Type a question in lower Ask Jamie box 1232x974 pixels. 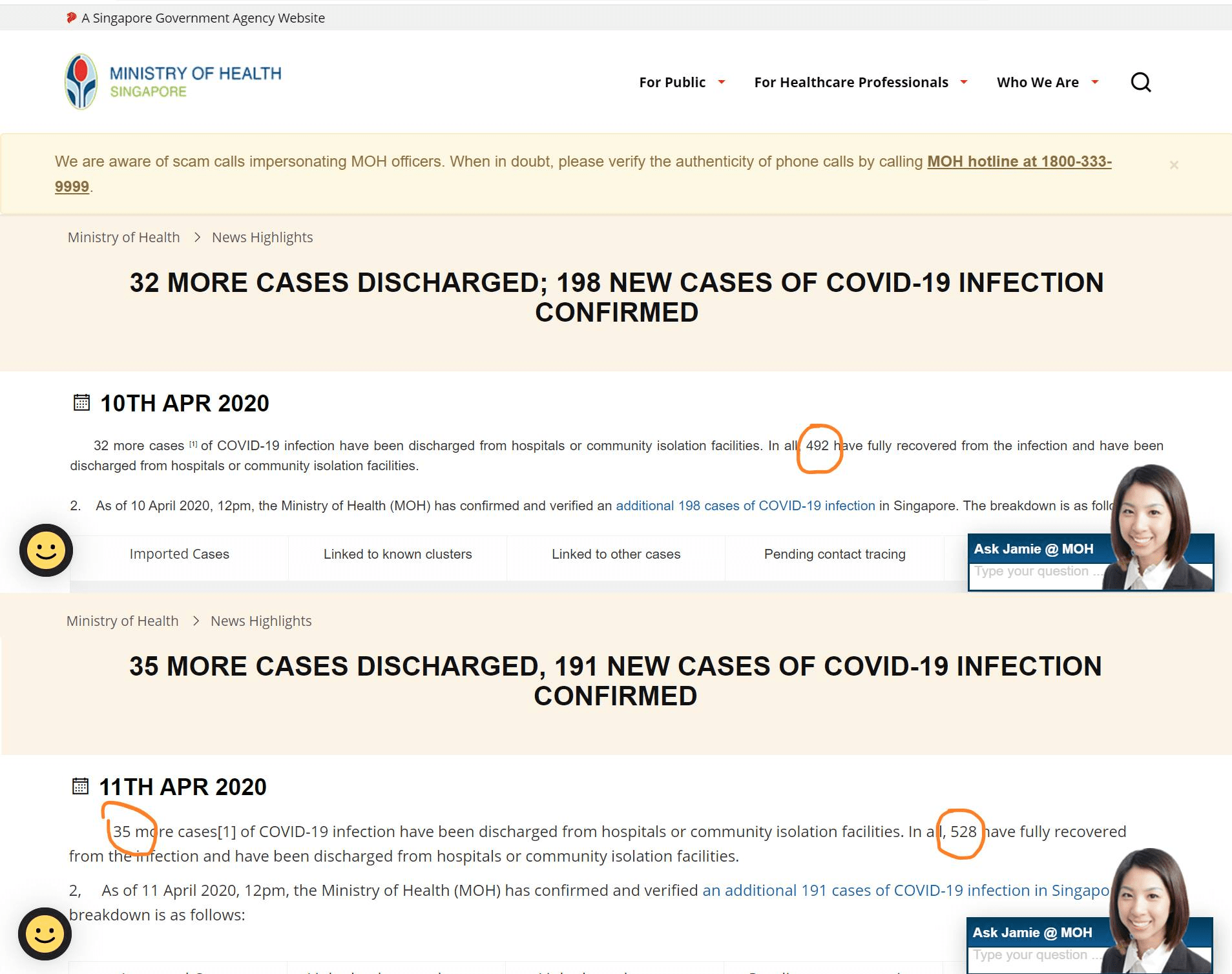click(1035, 955)
